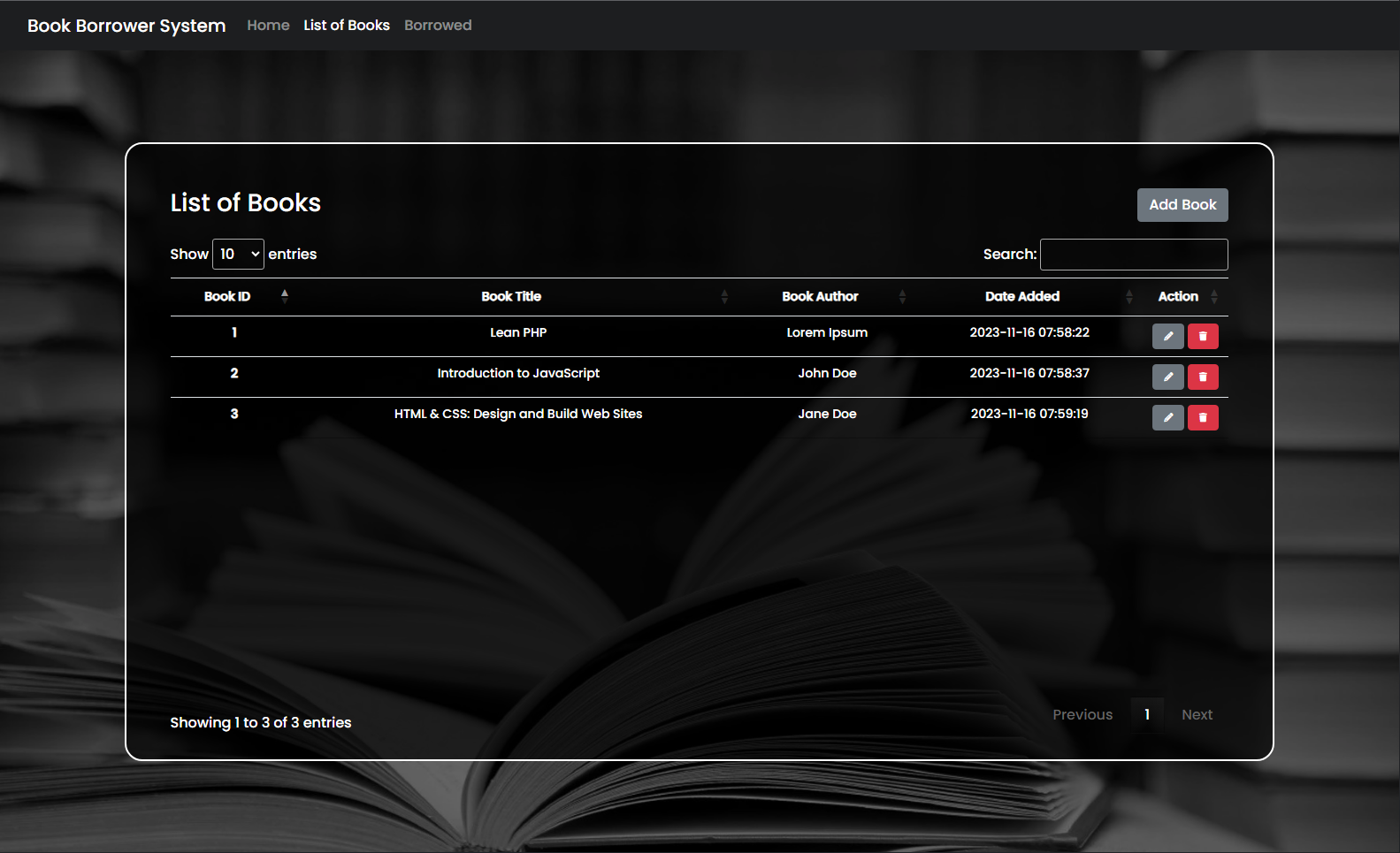Open the Borrowed nav link
Image resolution: width=1400 pixels, height=853 pixels.
(438, 25)
